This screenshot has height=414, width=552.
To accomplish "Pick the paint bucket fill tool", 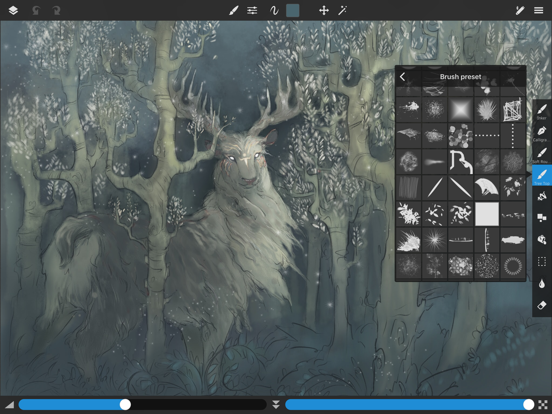I will [542, 240].
